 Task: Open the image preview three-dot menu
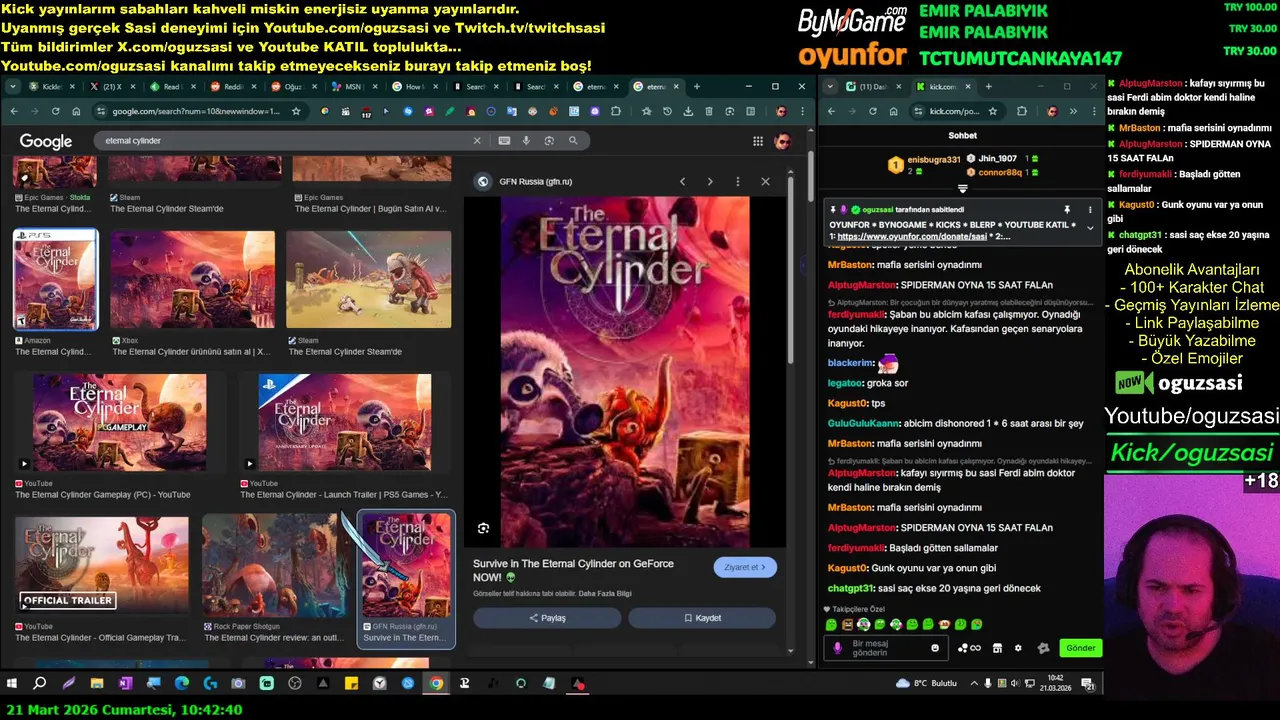pyautogui.click(x=738, y=181)
